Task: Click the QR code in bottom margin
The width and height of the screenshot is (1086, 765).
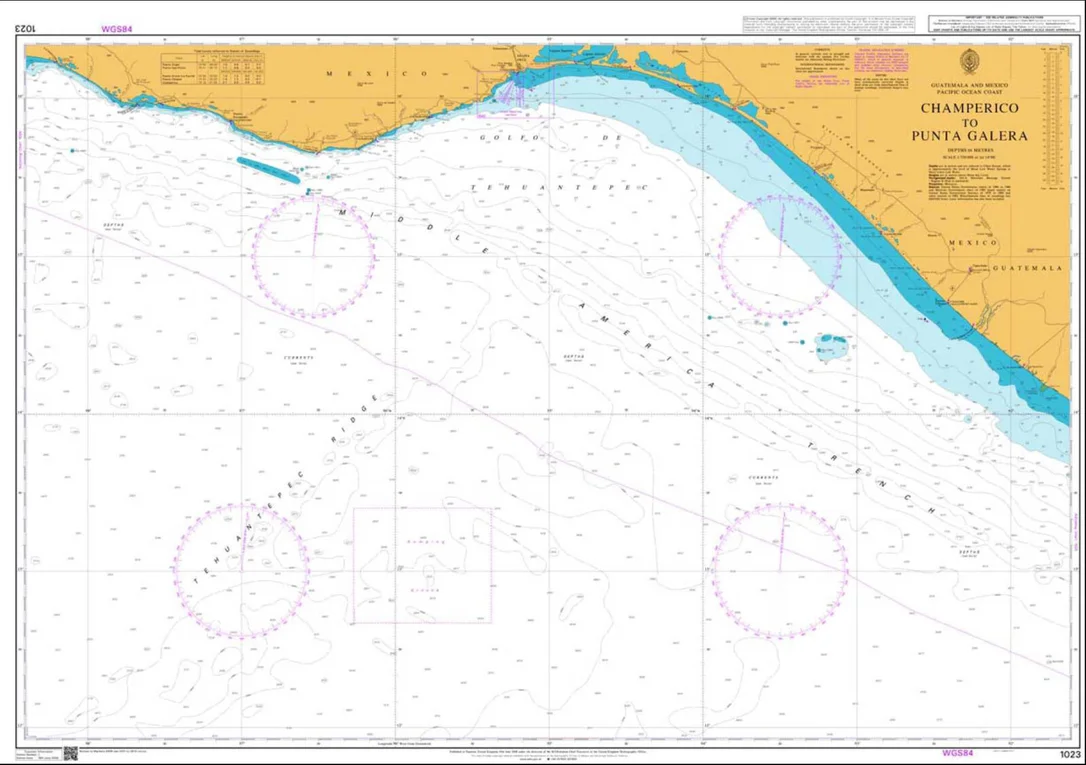Action: pos(71,753)
